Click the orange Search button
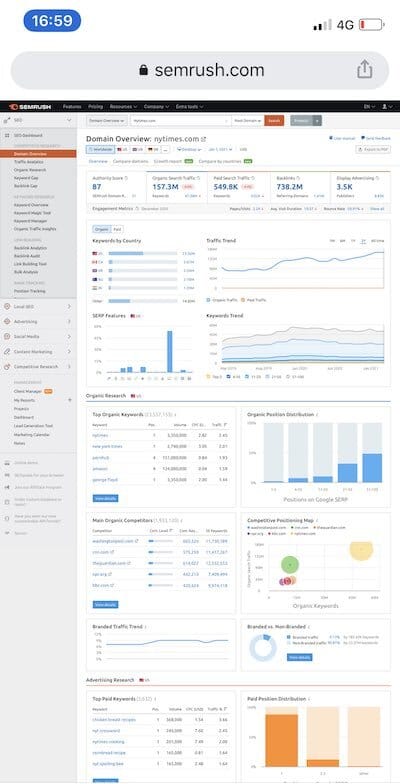 (274, 120)
